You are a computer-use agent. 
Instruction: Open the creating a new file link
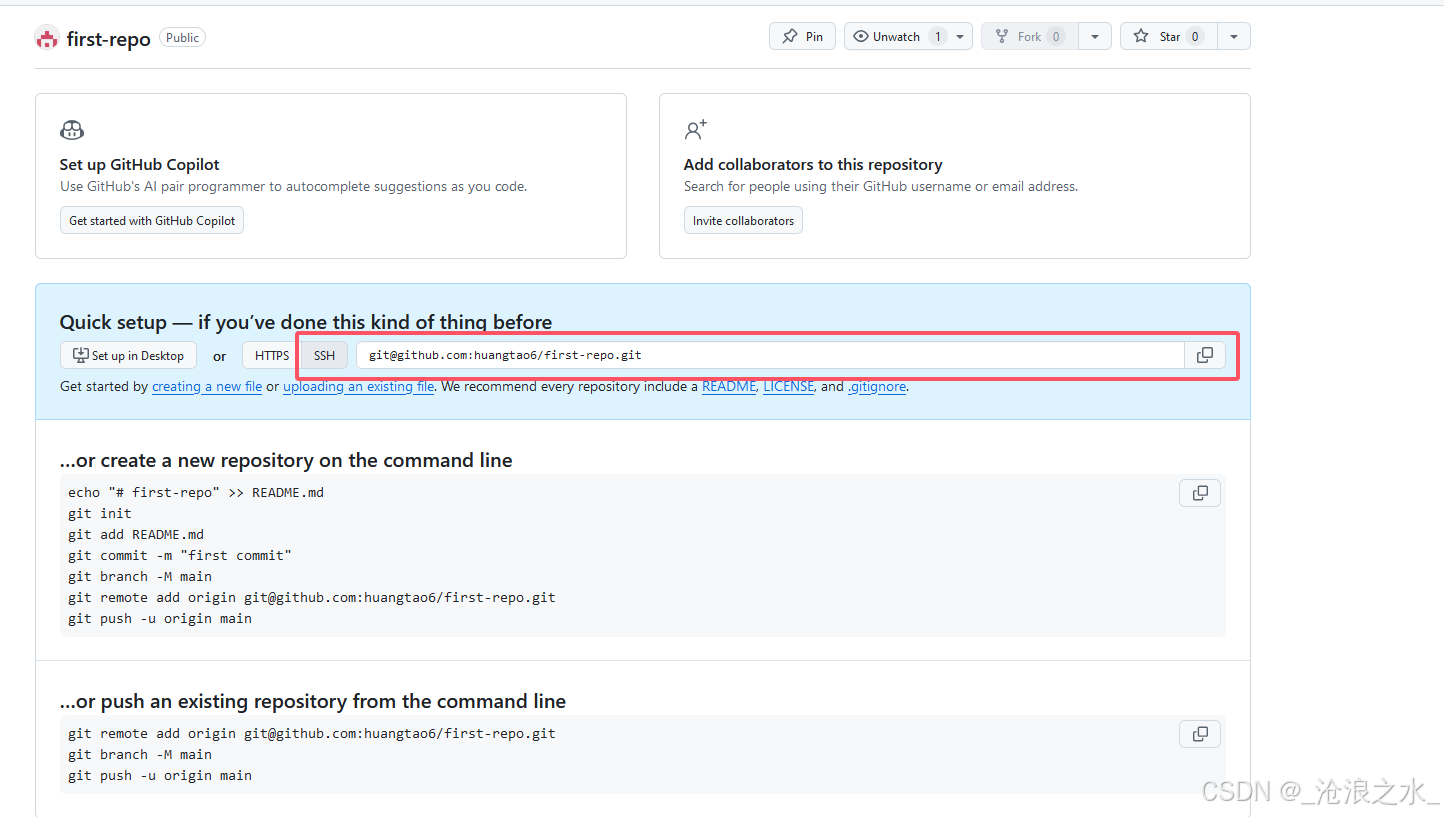[x=207, y=387]
